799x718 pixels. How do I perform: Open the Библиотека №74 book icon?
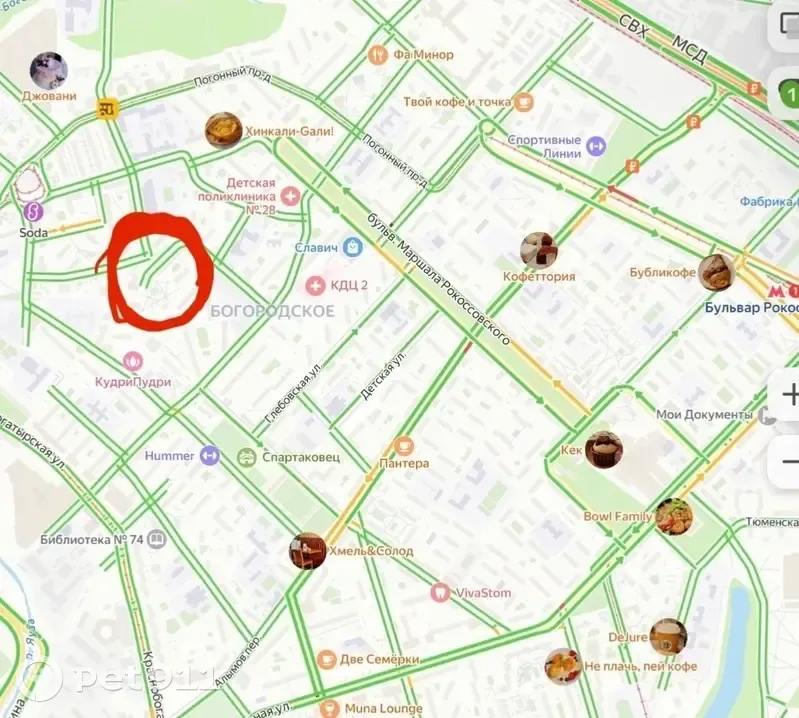pyautogui.click(x=157, y=540)
